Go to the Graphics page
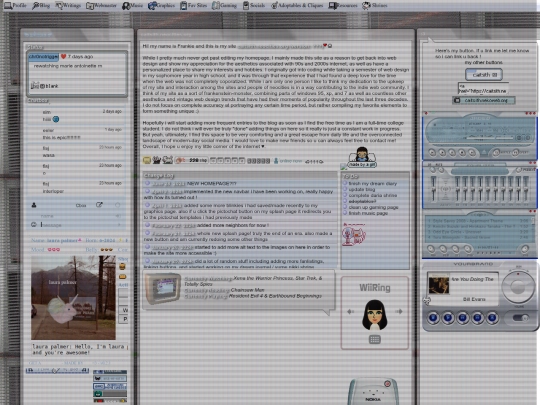 (162, 5)
